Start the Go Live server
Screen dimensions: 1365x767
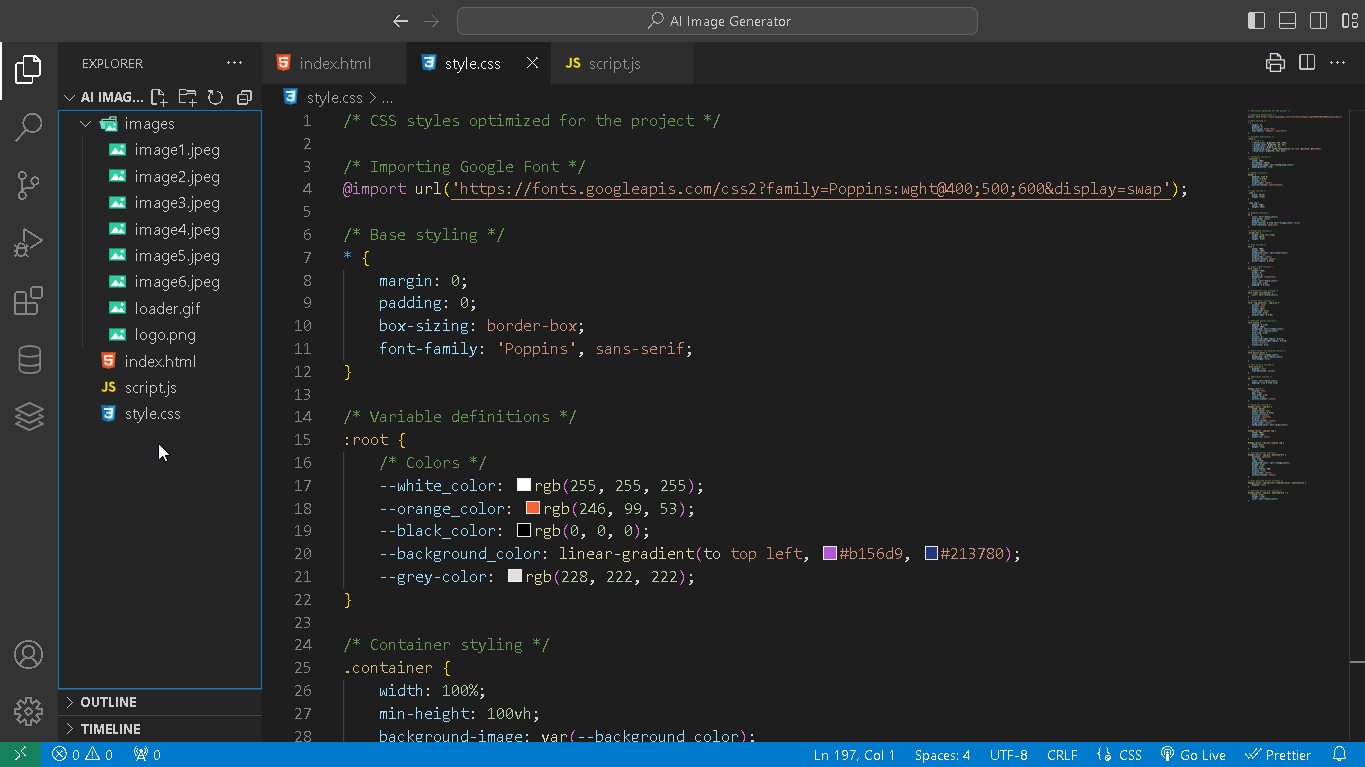[1193, 754]
